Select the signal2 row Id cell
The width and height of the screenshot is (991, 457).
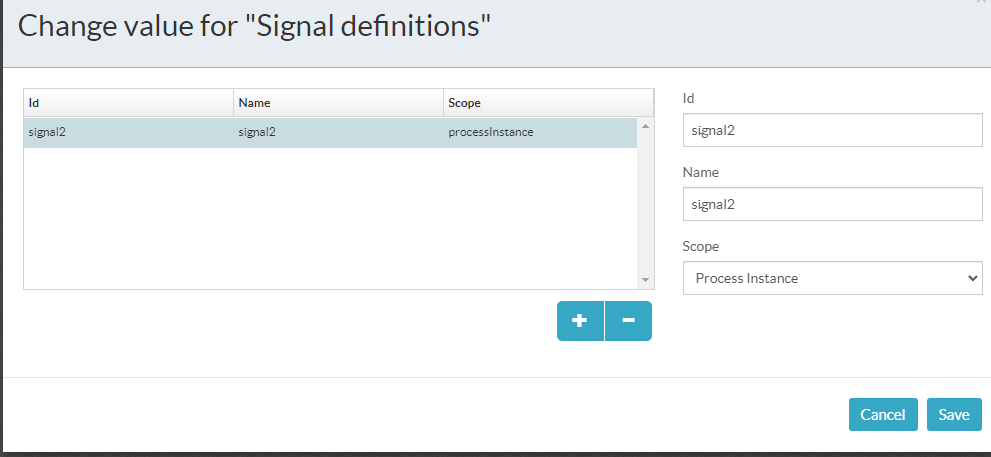point(128,132)
